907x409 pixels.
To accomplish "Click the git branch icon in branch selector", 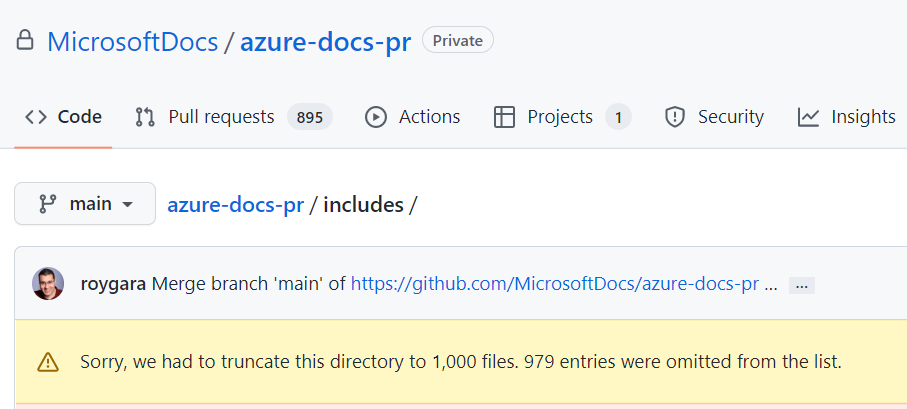I will tap(47, 204).
